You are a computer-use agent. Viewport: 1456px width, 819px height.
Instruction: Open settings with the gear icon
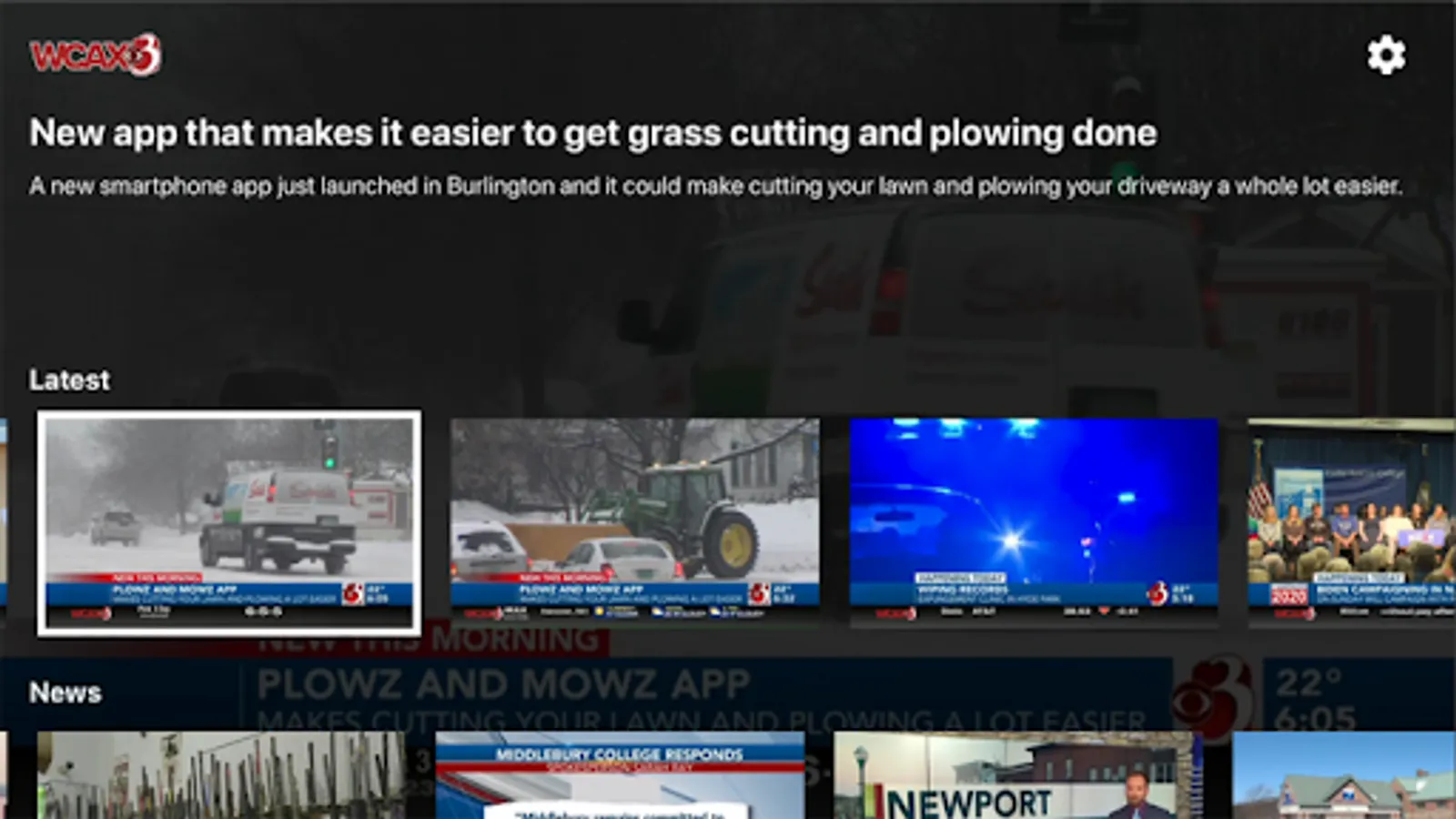(x=1386, y=56)
